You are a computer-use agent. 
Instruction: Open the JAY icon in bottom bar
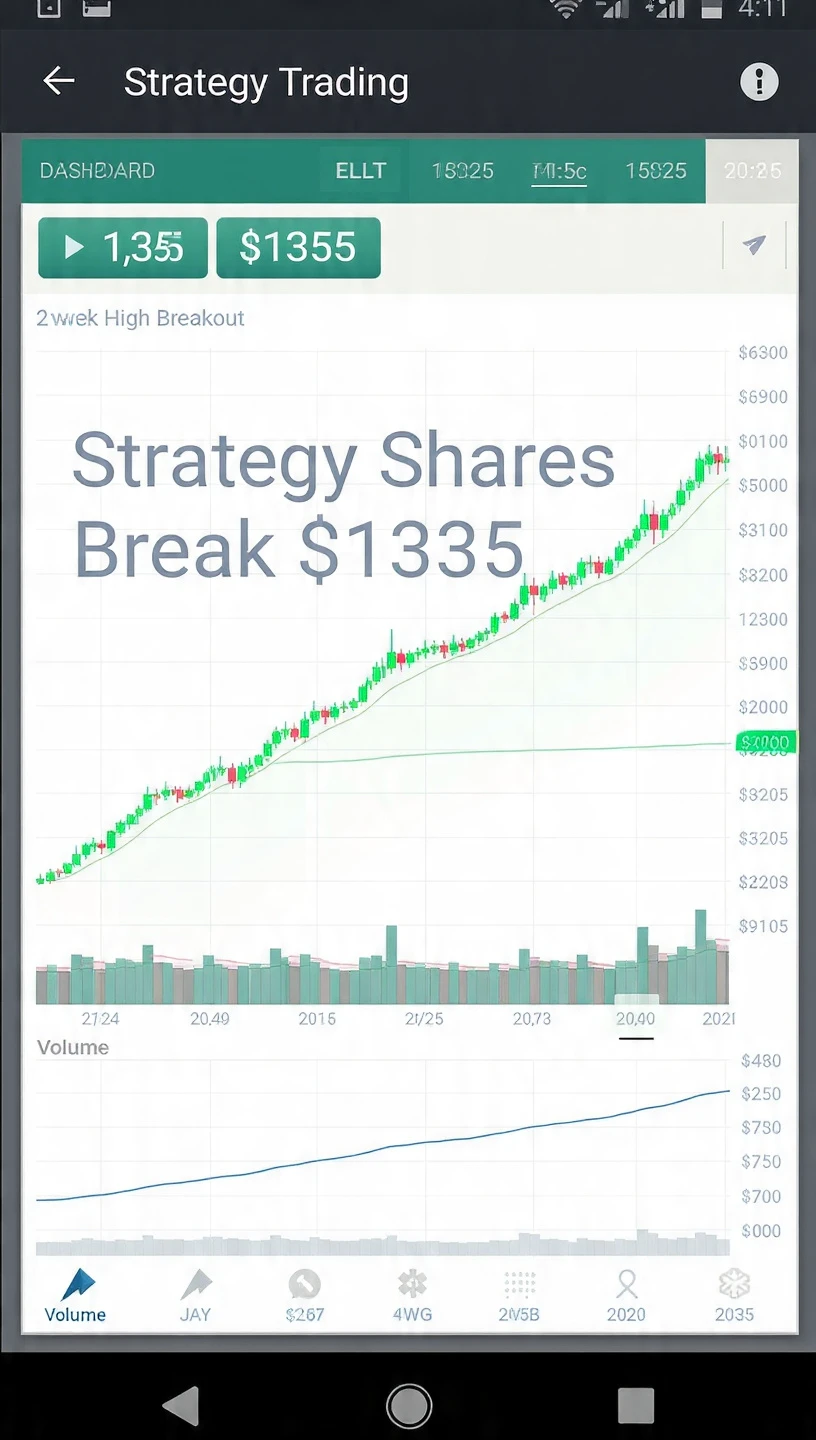coord(195,1295)
